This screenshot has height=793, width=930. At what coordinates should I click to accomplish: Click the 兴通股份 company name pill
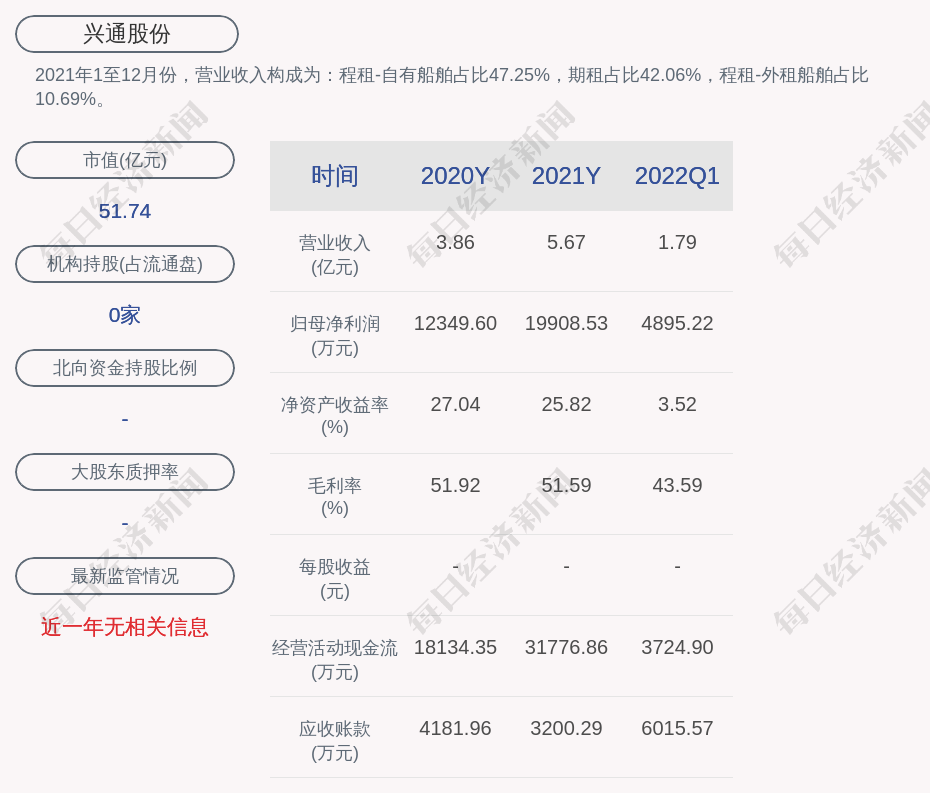[127, 34]
